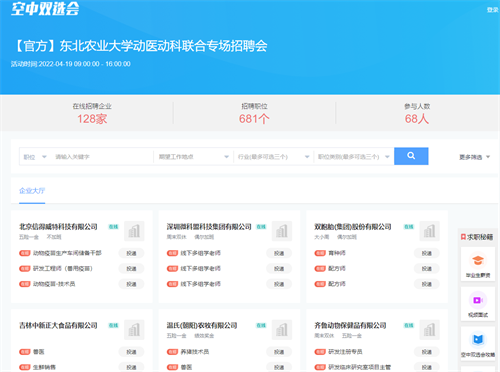Open 兽医 job in 温氏(朝阳)农牧 card

(x=186, y=367)
